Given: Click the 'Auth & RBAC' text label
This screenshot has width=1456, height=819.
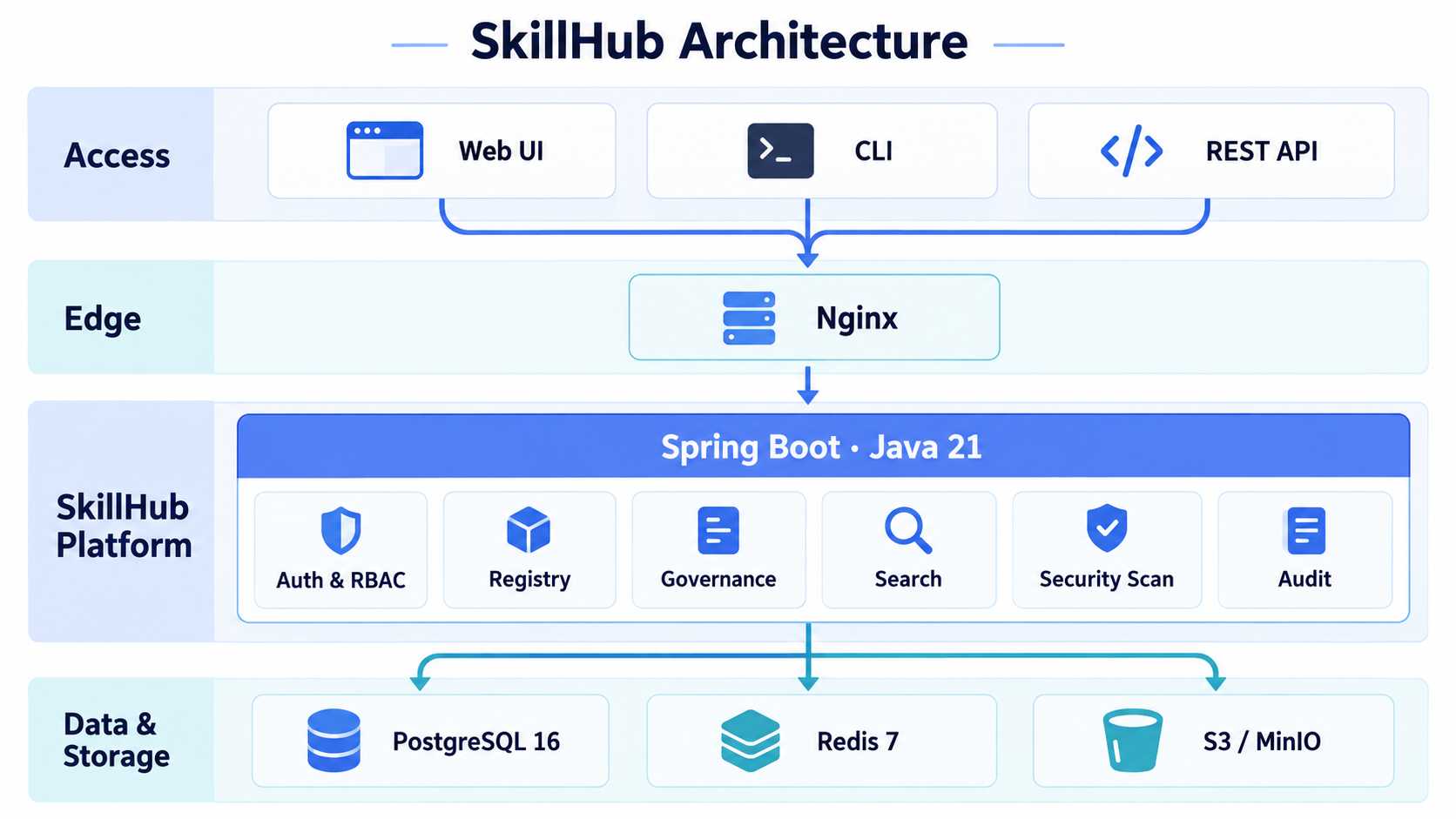Looking at the screenshot, I should point(340,581).
